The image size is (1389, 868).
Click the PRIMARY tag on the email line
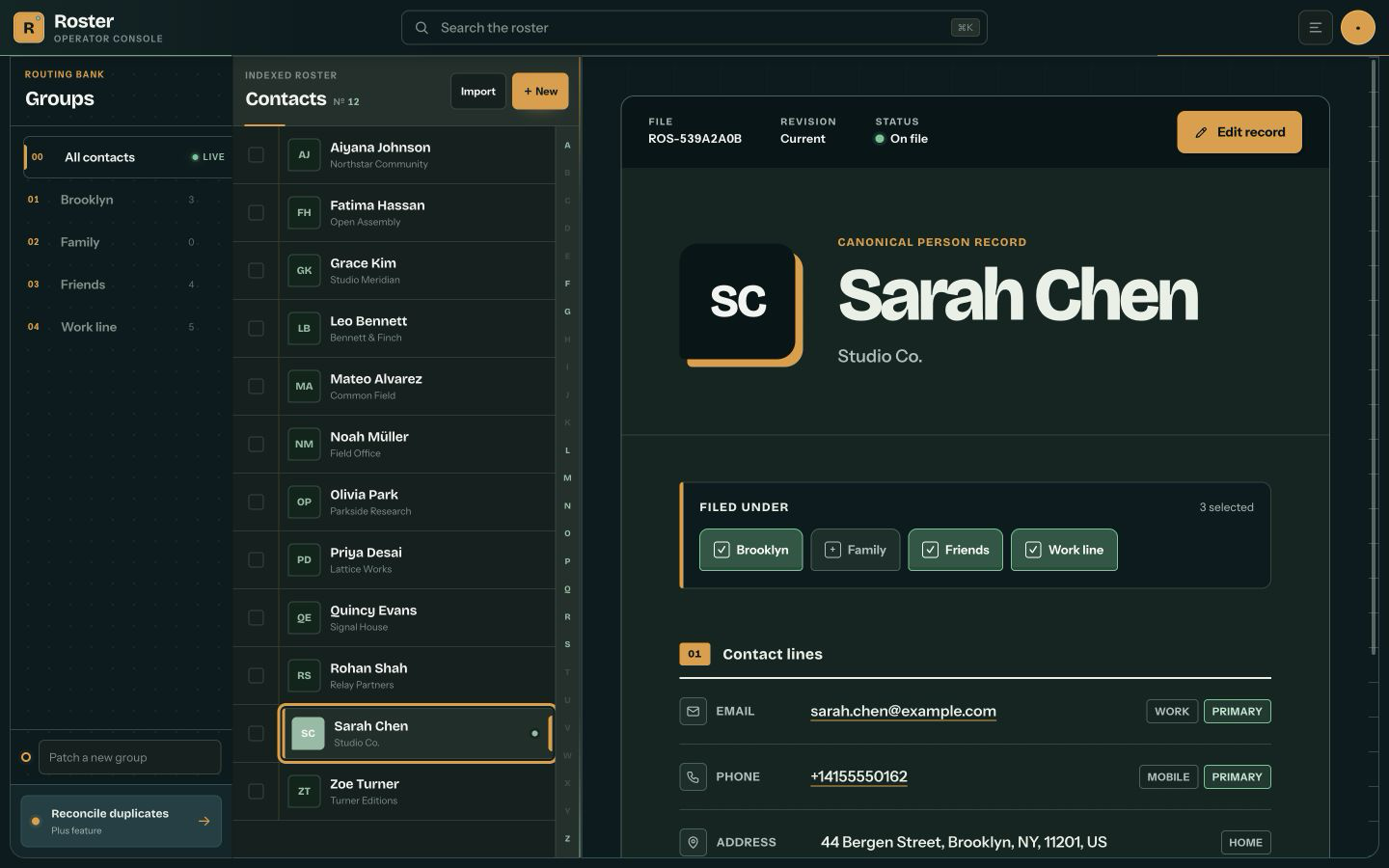pyautogui.click(x=1237, y=712)
